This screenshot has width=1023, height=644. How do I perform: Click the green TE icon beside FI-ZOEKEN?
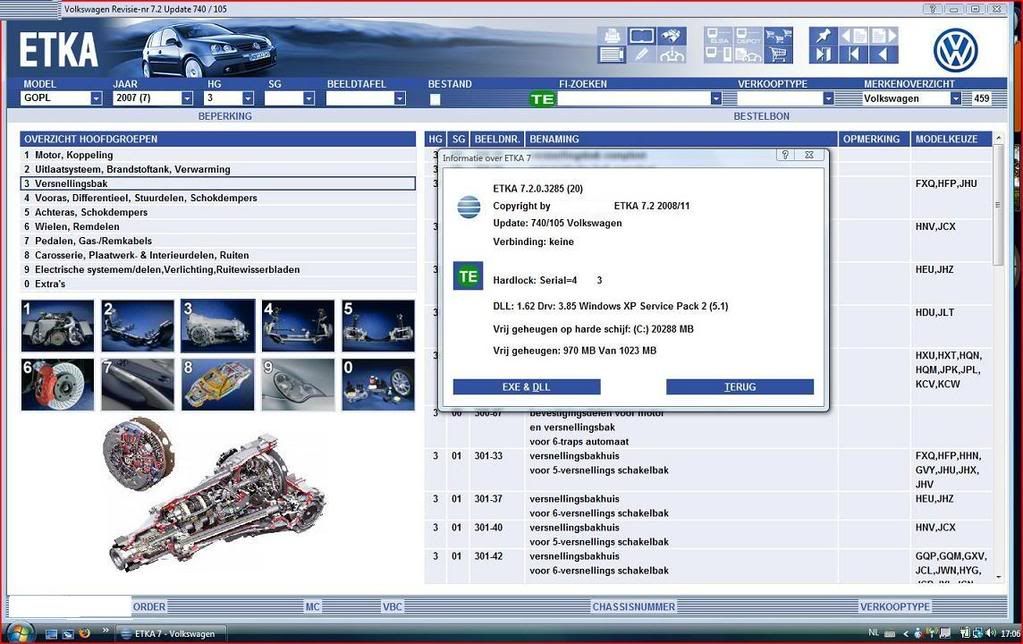542,99
